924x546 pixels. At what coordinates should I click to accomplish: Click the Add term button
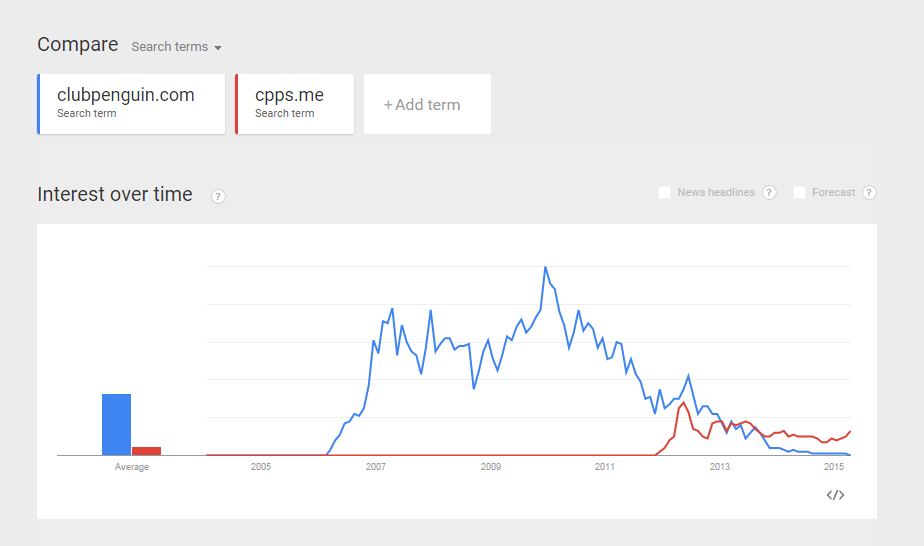pyautogui.click(x=427, y=104)
